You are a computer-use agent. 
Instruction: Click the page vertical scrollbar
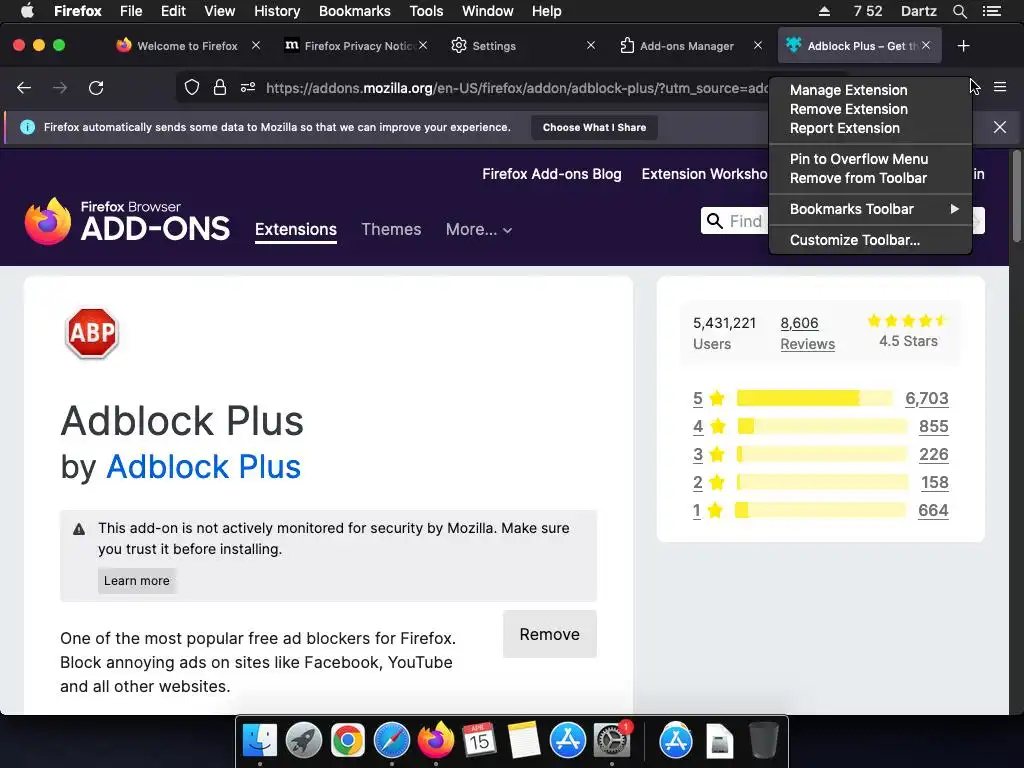click(1016, 196)
